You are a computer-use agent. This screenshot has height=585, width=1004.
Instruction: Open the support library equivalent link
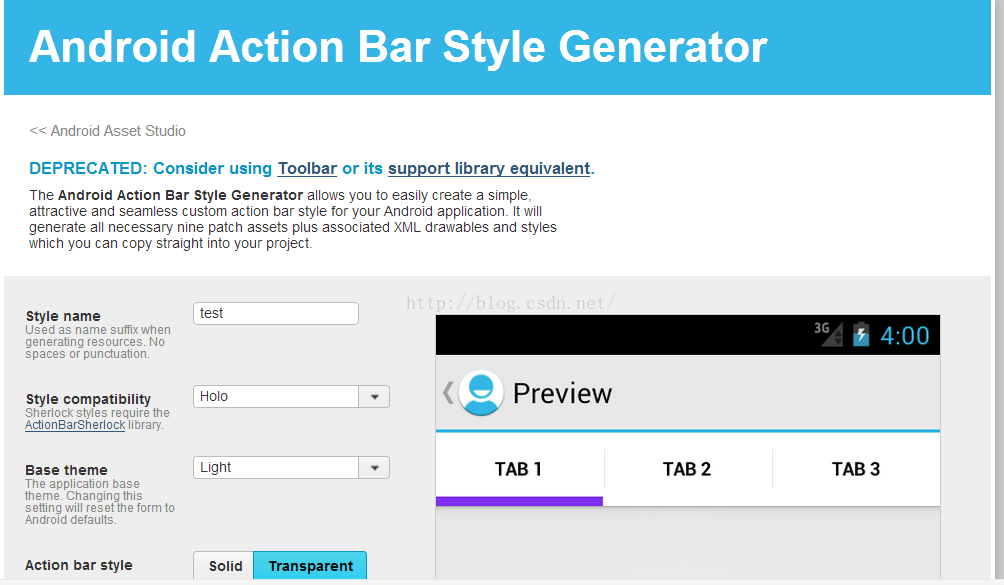[x=489, y=168]
